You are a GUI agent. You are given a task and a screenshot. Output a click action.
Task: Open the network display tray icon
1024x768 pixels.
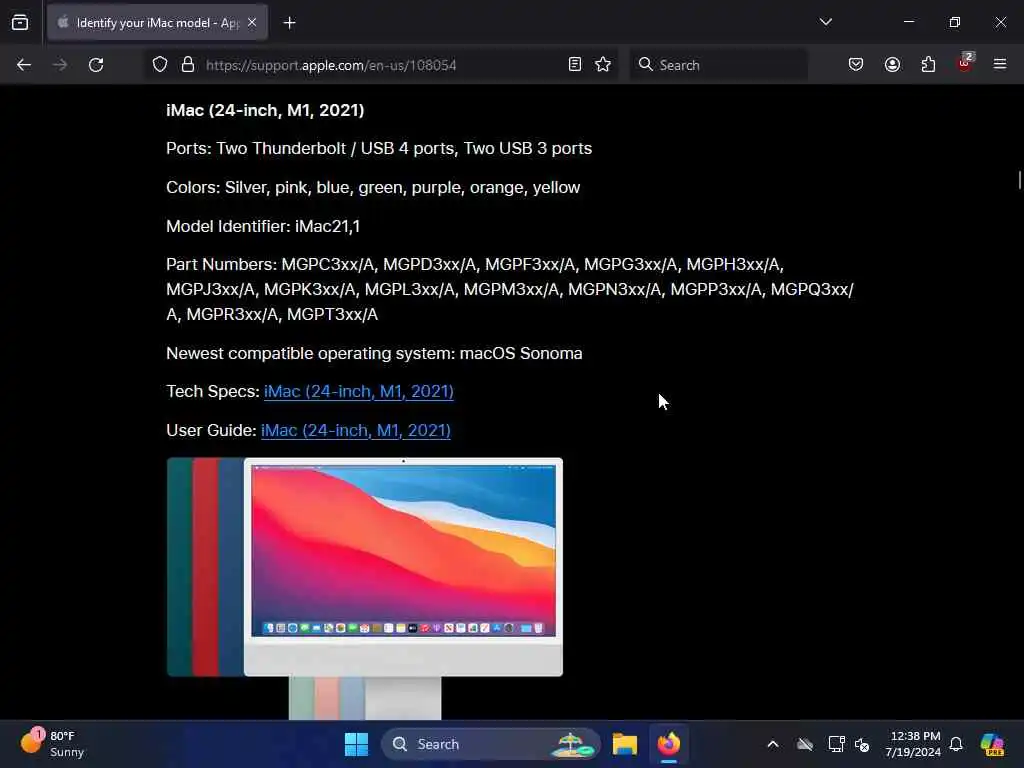(836, 744)
